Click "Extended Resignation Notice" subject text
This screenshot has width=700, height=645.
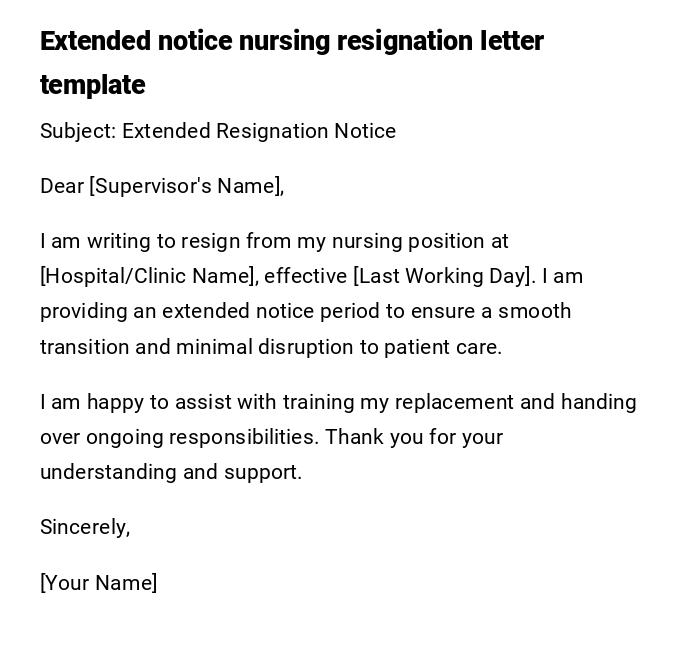259,131
